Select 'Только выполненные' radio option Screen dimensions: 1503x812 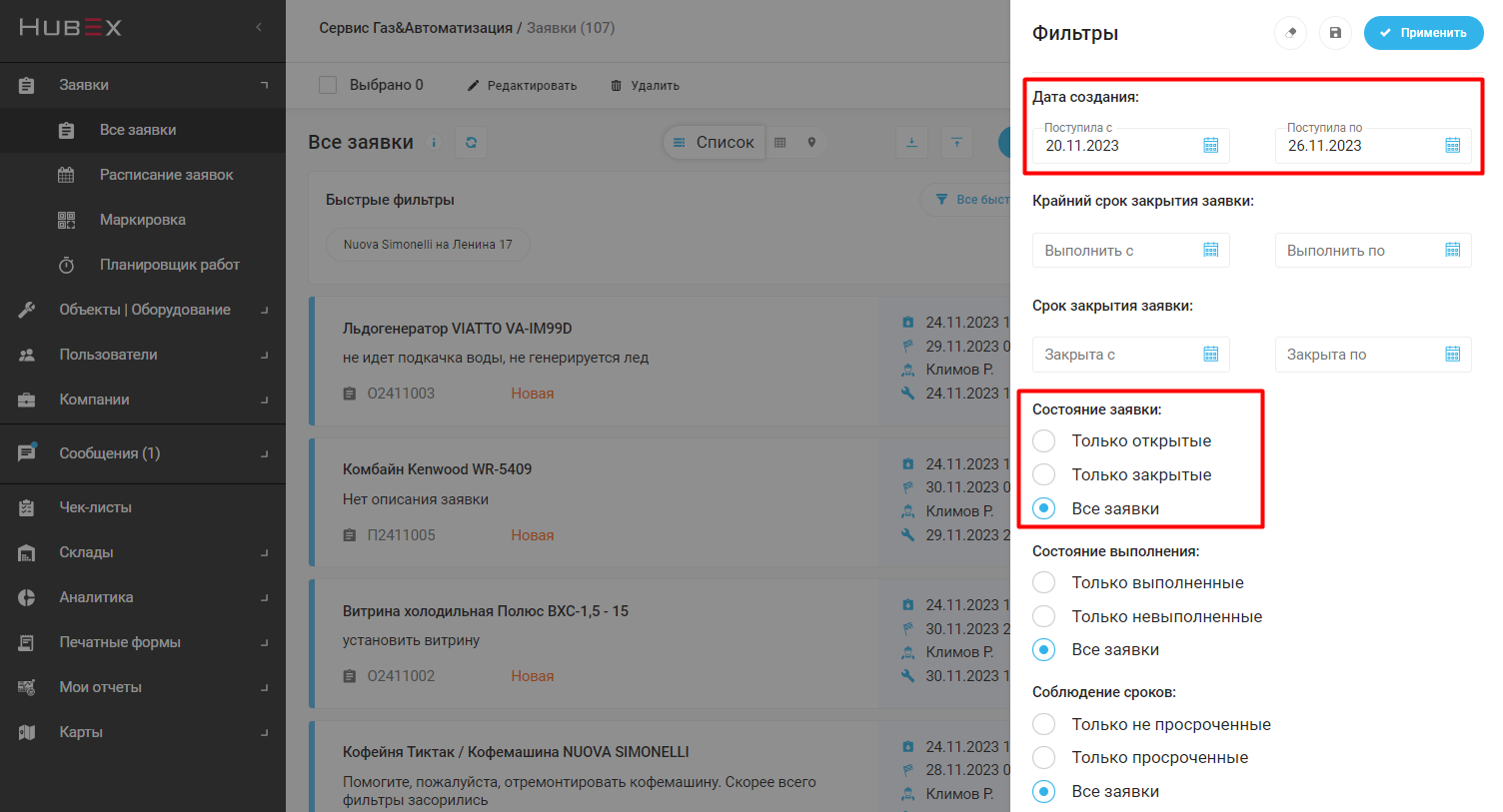1044,583
